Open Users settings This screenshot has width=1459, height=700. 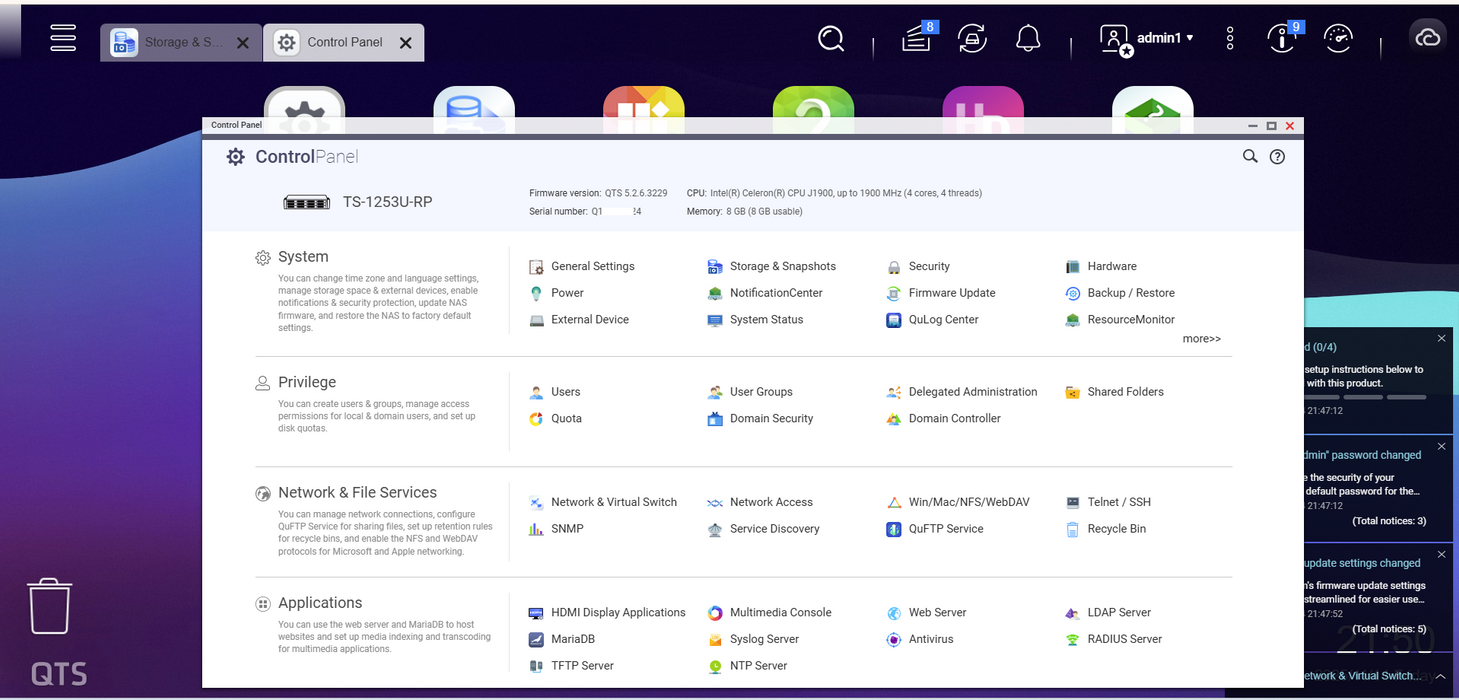tap(554, 392)
